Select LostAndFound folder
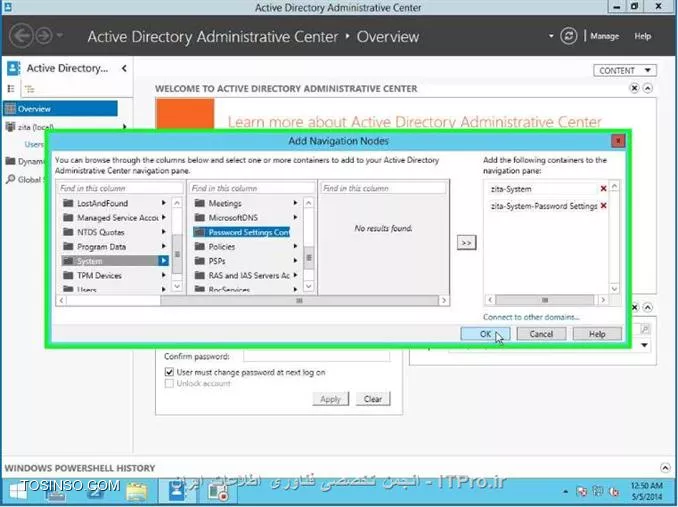Screen dimensions: 678x507 pos(102,203)
